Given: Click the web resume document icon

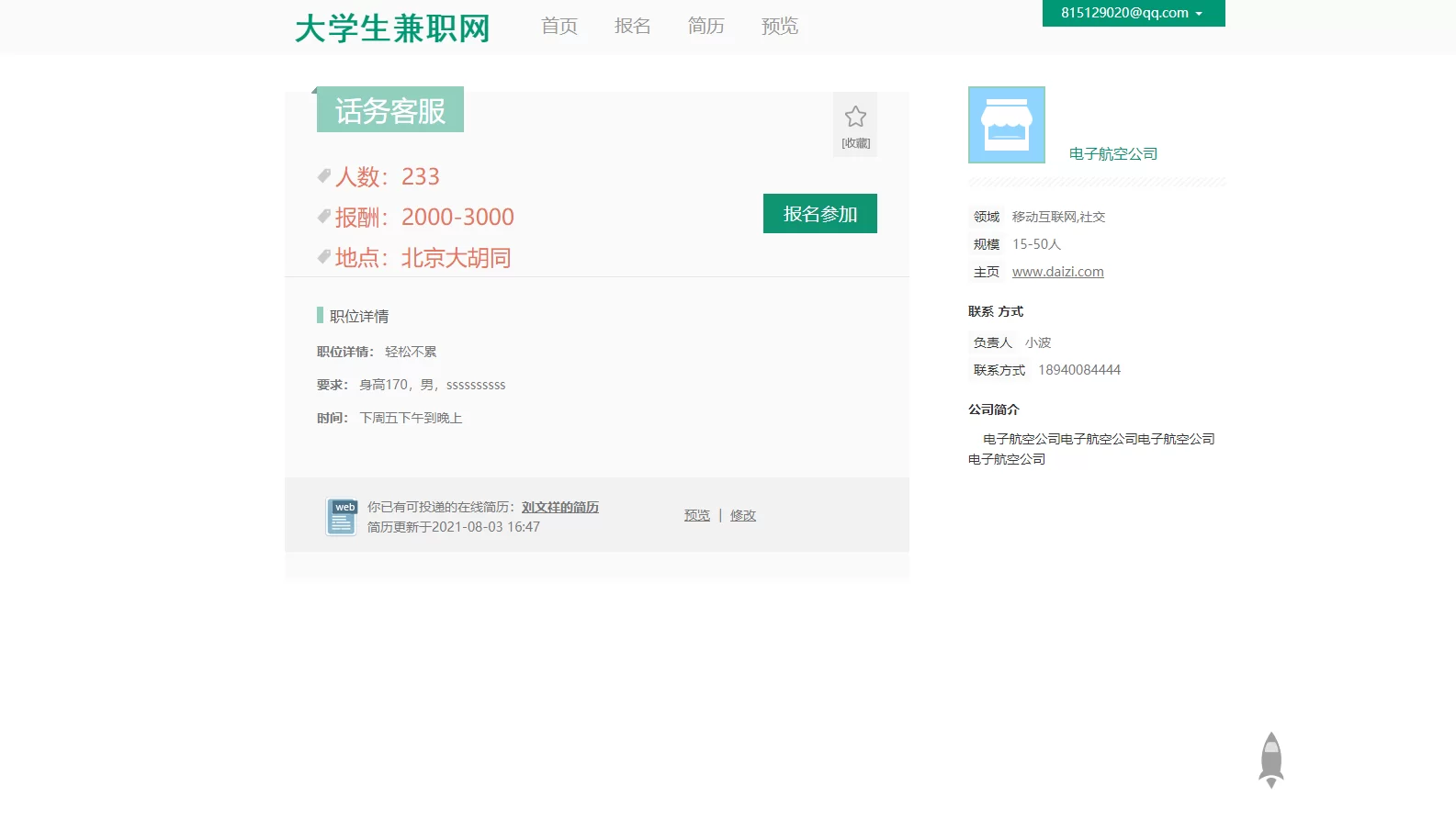Looking at the screenshot, I should coord(341,517).
